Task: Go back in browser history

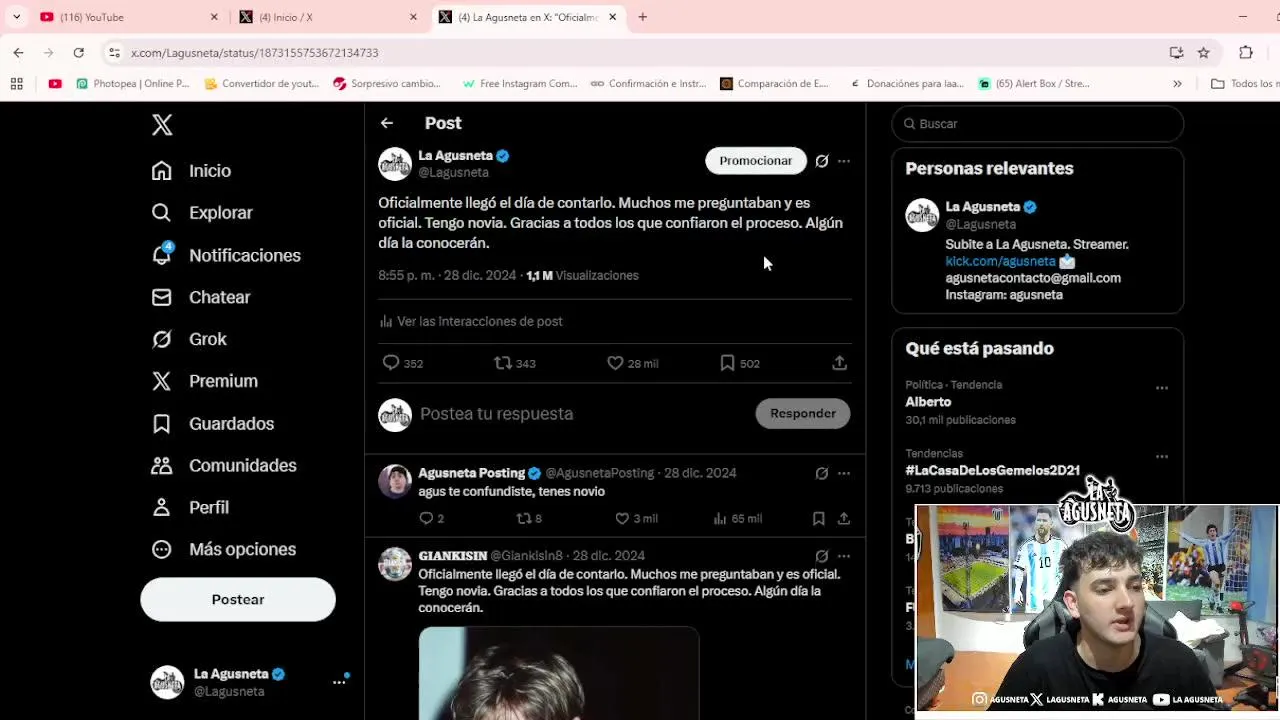Action: 18,52
